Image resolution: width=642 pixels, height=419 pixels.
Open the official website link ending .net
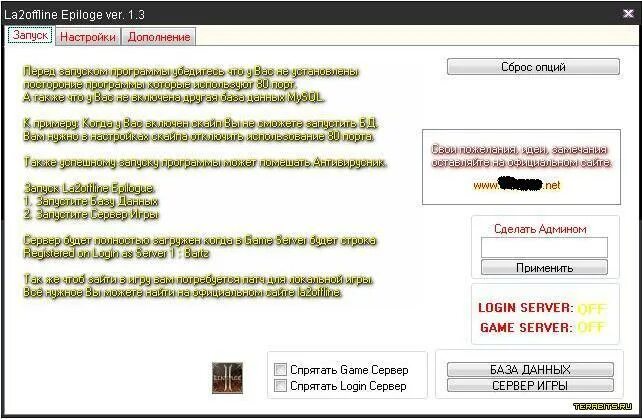516,185
